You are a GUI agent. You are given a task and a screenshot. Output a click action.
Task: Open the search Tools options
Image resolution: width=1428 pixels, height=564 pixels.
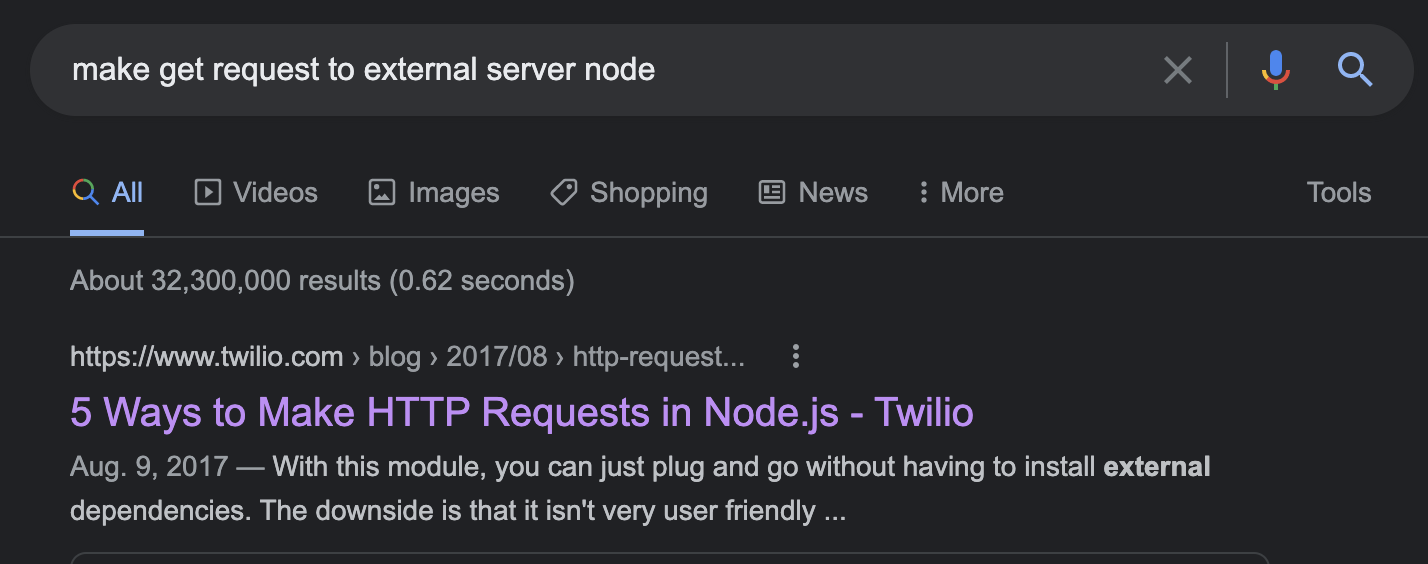(1339, 193)
